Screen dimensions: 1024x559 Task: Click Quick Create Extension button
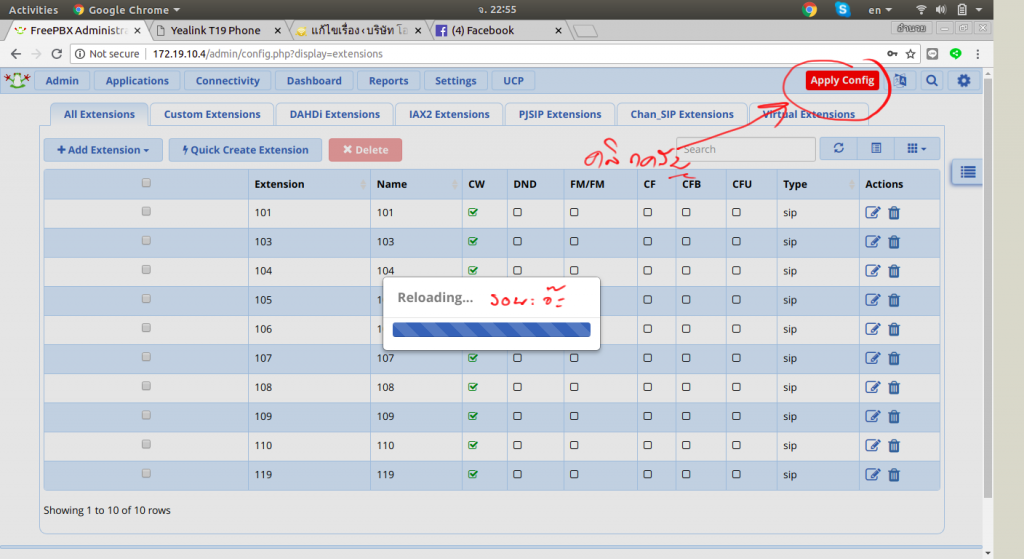pos(245,150)
